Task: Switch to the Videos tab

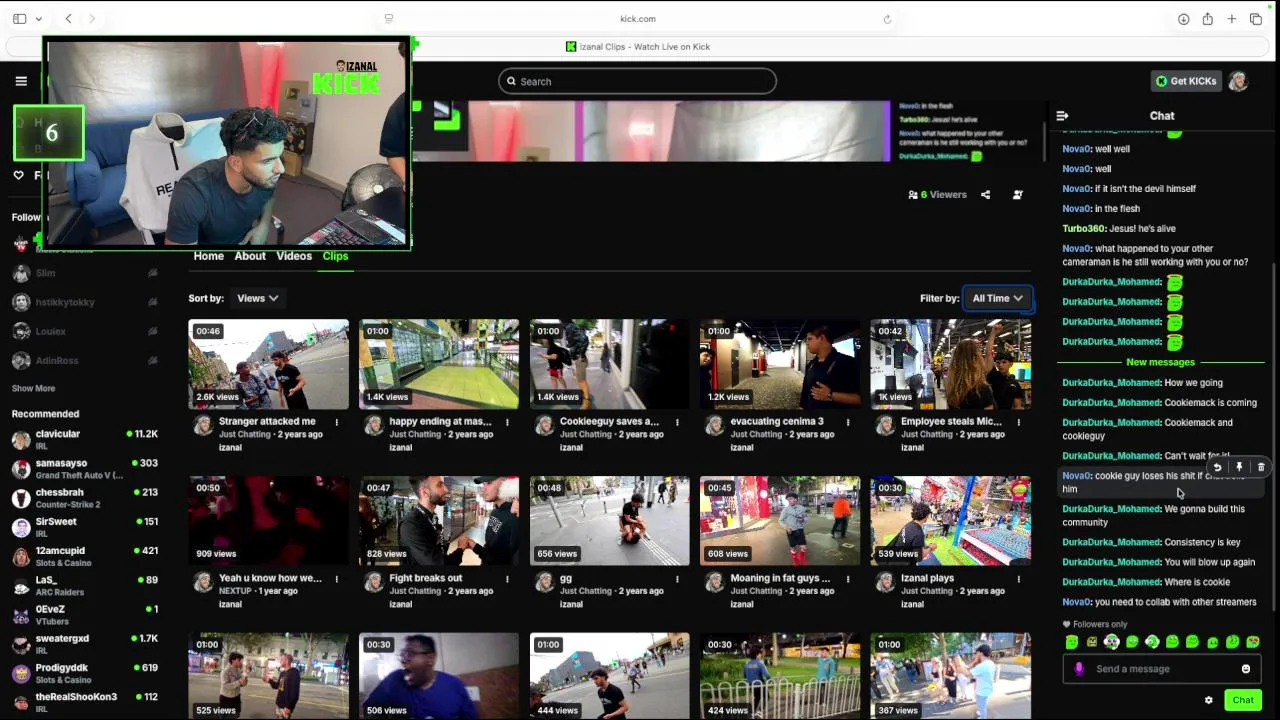Action: pos(294,256)
